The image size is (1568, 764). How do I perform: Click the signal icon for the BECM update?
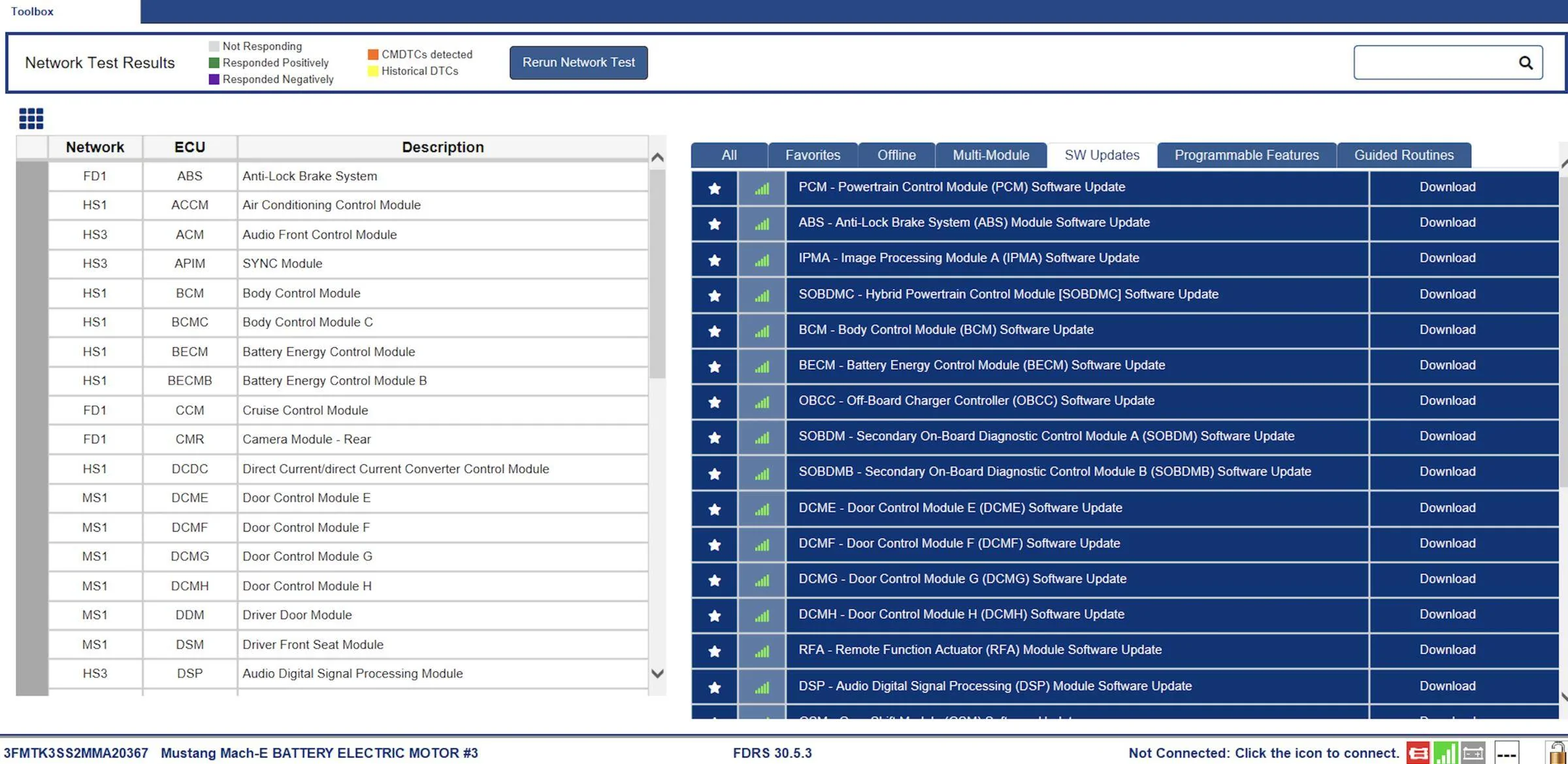pyautogui.click(x=762, y=367)
